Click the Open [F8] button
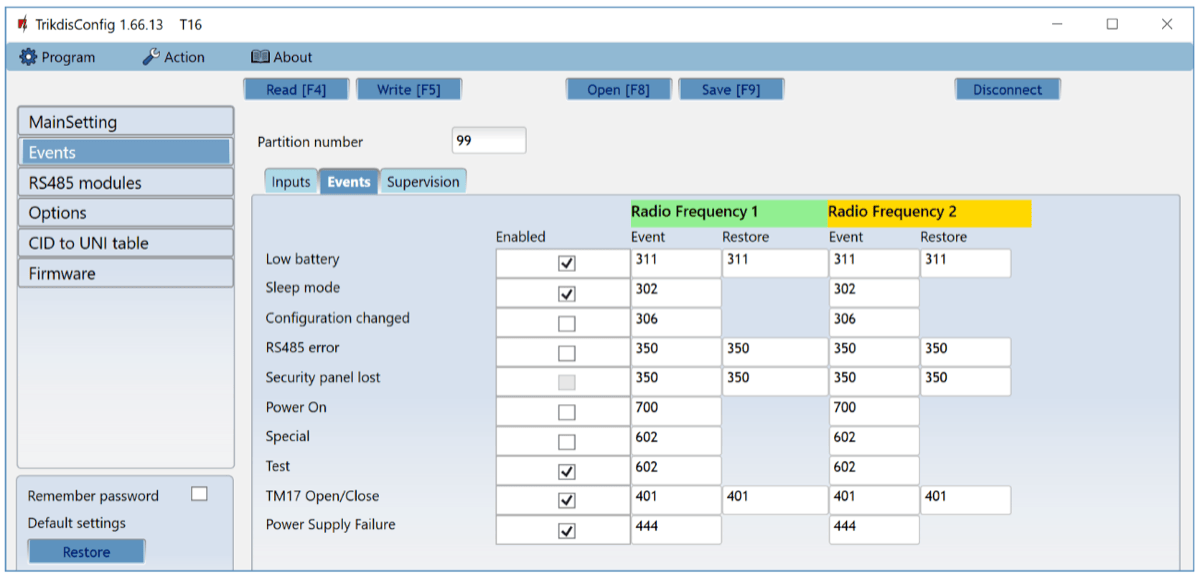This screenshot has width=1200, height=579. (618, 90)
